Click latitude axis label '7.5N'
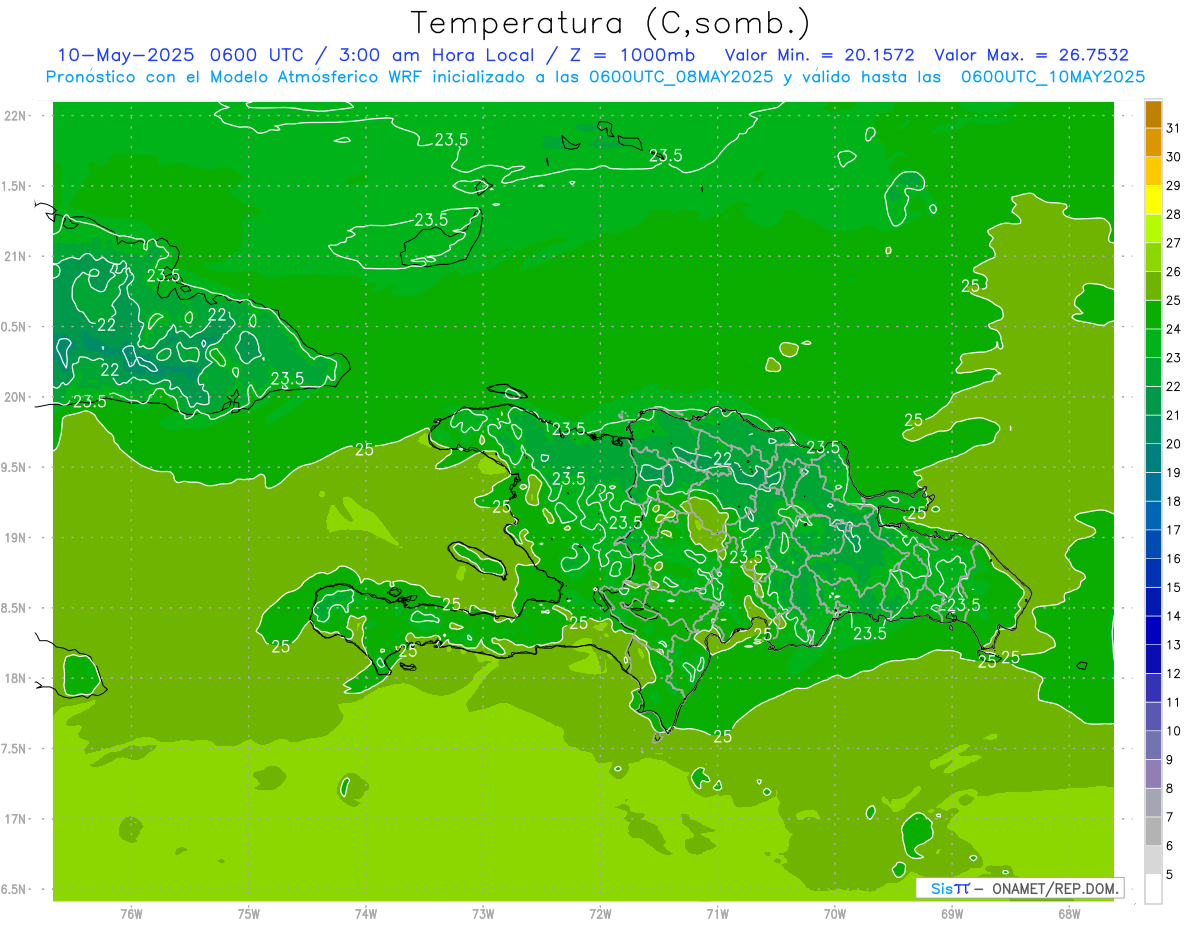This screenshot has height=927, width=1200. tap(14, 749)
